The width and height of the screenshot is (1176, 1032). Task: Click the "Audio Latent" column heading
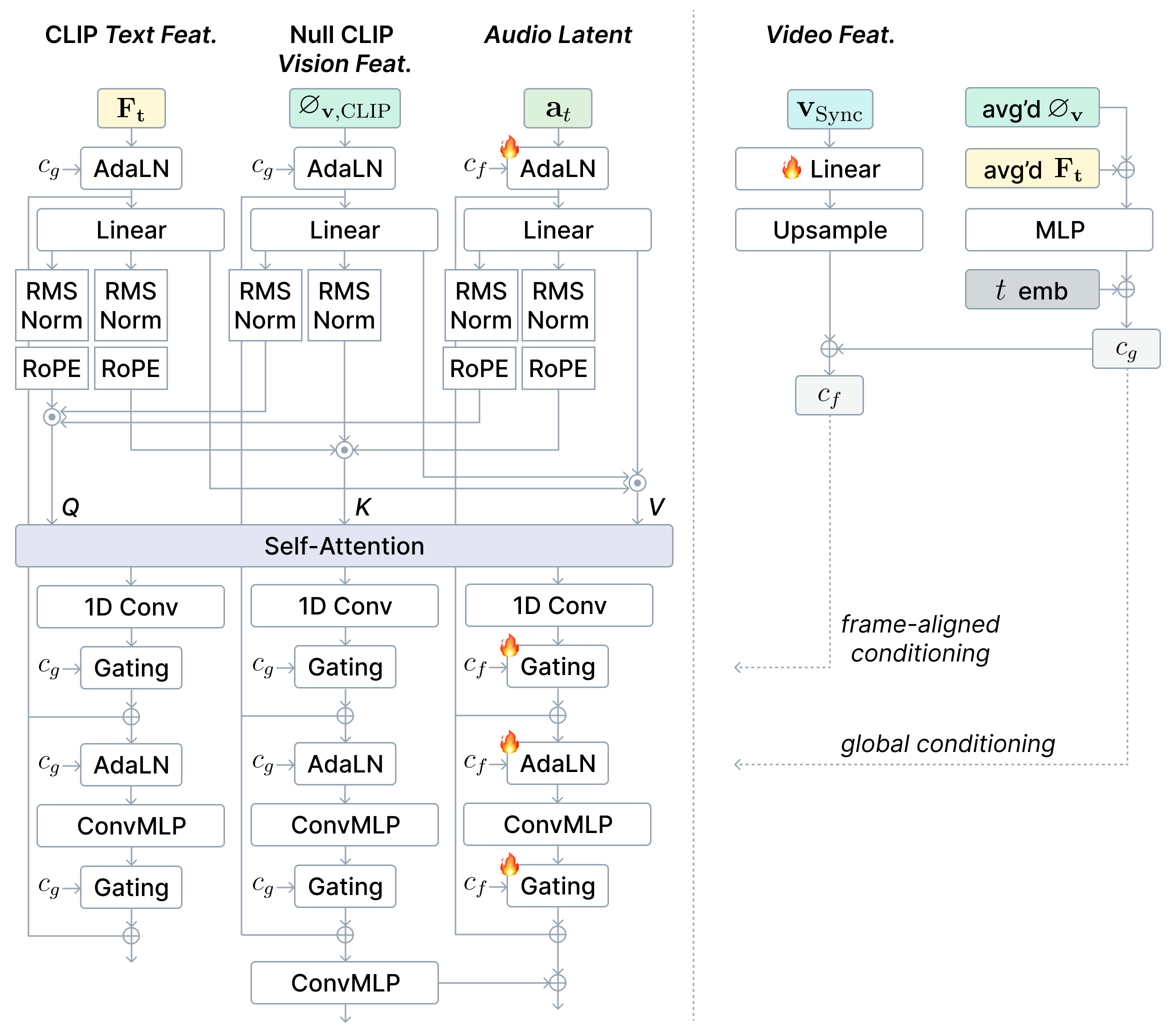(x=557, y=35)
